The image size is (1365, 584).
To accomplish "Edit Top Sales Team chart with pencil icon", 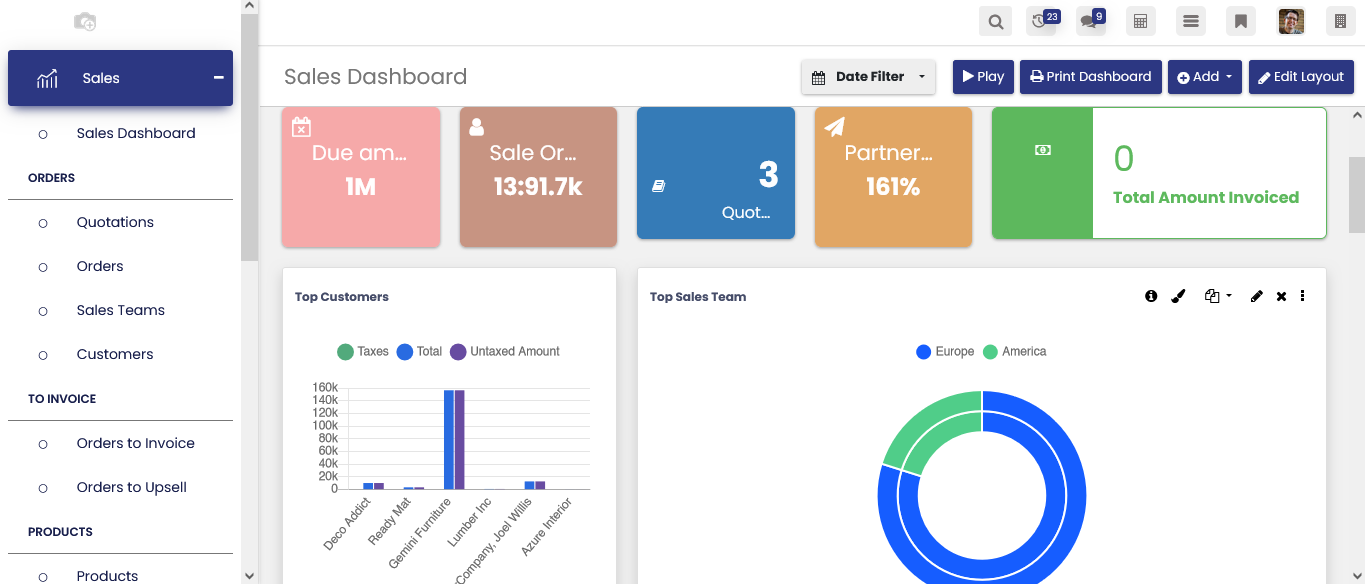I will click(x=1257, y=296).
